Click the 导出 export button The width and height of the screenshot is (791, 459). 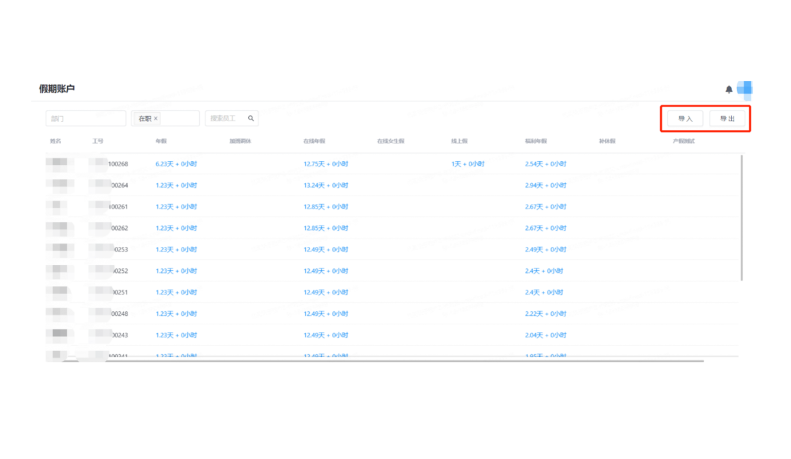(x=727, y=118)
